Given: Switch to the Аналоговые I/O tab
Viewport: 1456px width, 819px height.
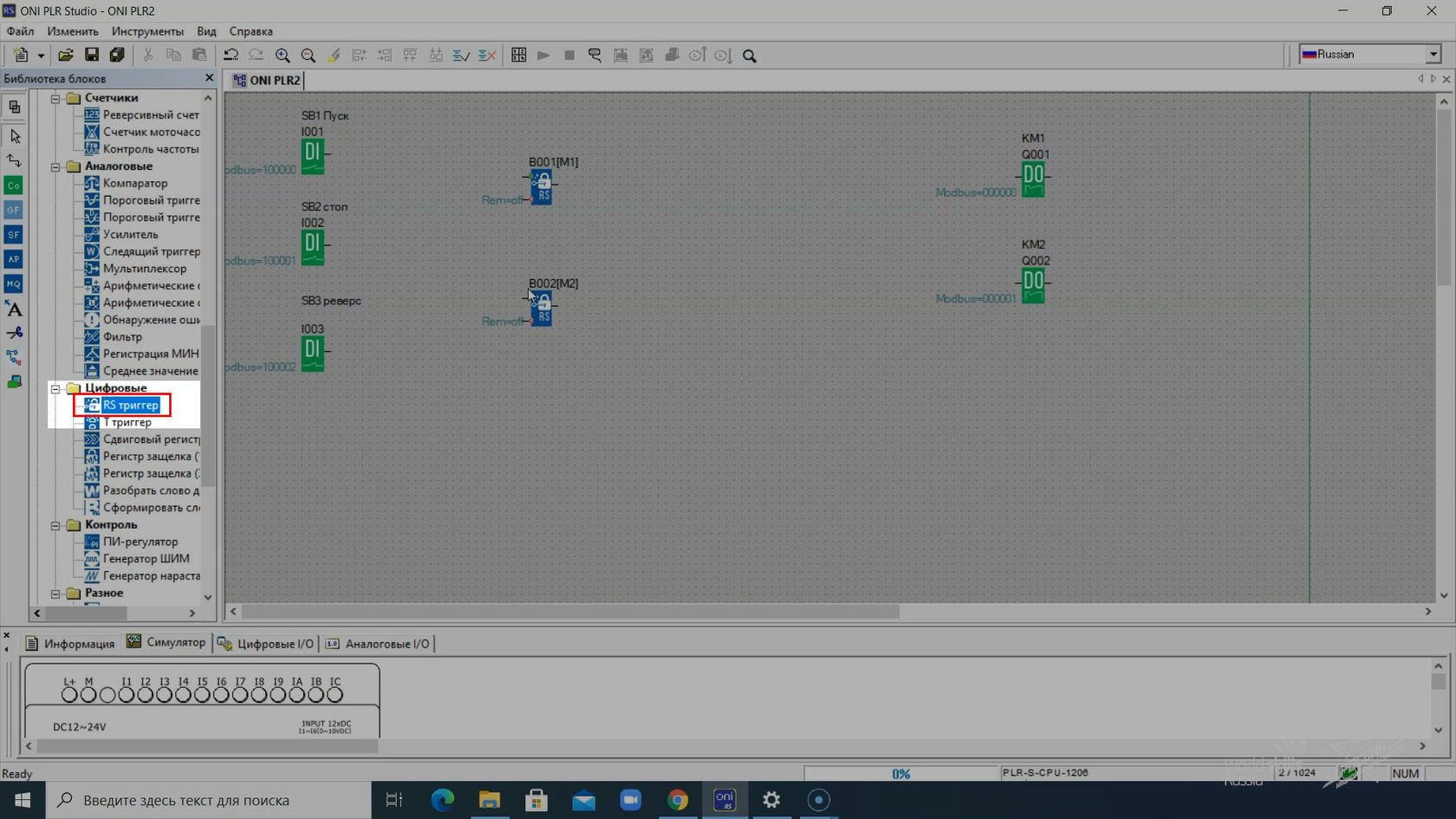Looking at the screenshot, I should tap(378, 643).
